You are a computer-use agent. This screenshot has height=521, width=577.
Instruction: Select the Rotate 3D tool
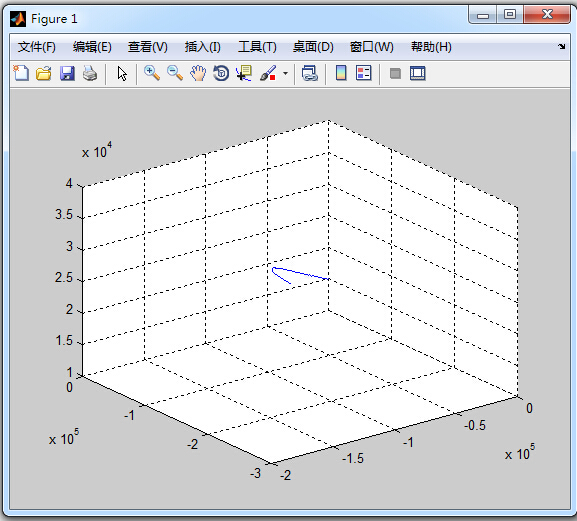click(221, 73)
